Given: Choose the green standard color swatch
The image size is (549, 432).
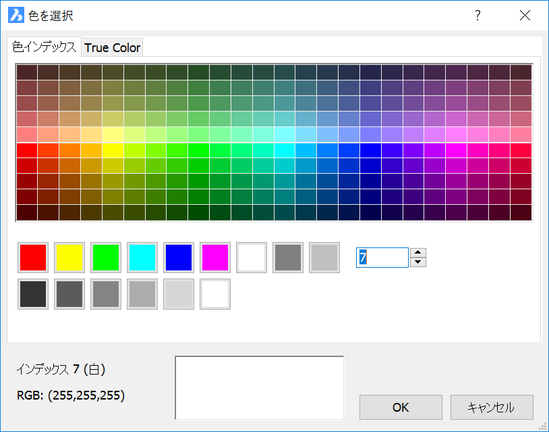Looking at the screenshot, I should click(x=106, y=258).
